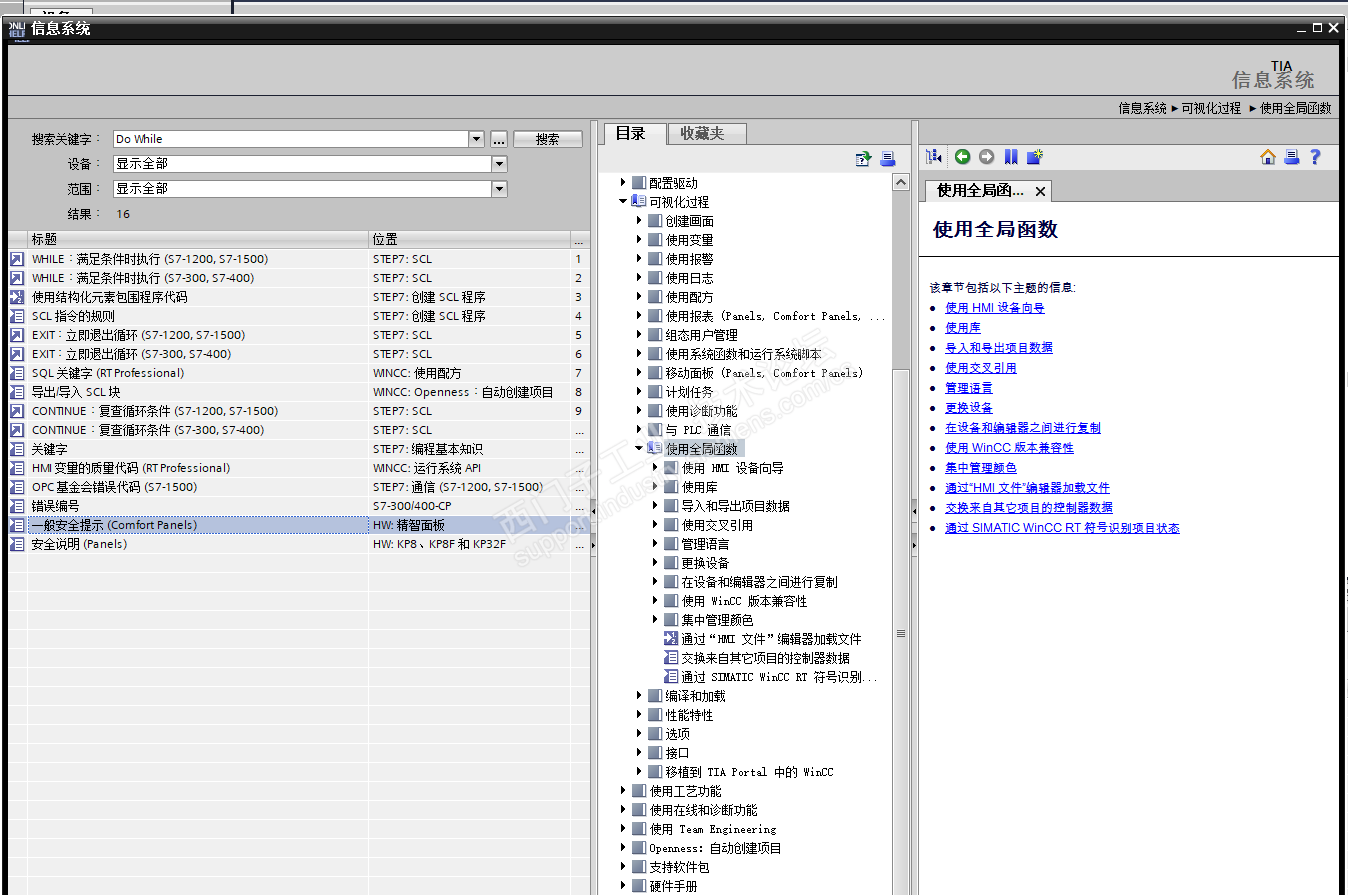Click the blue bookmark icon in toolbar
This screenshot has height=895, width=1348.
1011,157
